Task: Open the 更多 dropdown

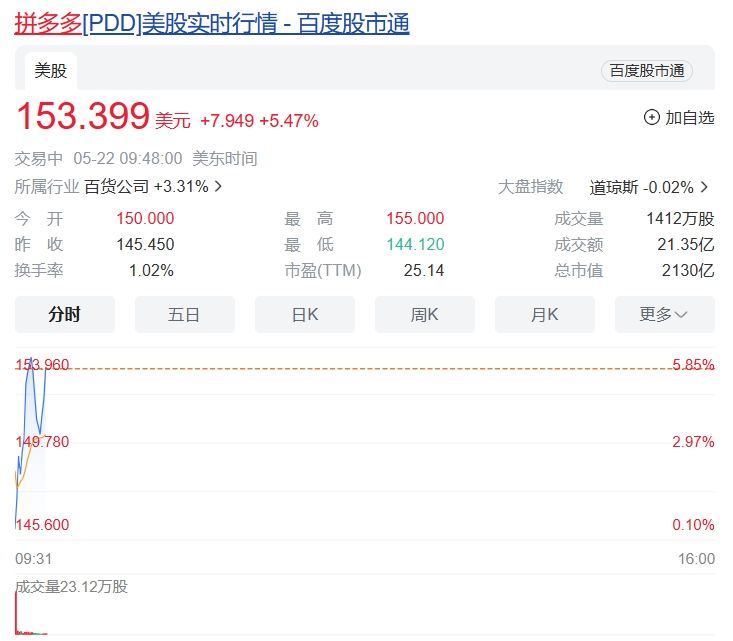Action: tap(665, 314)
